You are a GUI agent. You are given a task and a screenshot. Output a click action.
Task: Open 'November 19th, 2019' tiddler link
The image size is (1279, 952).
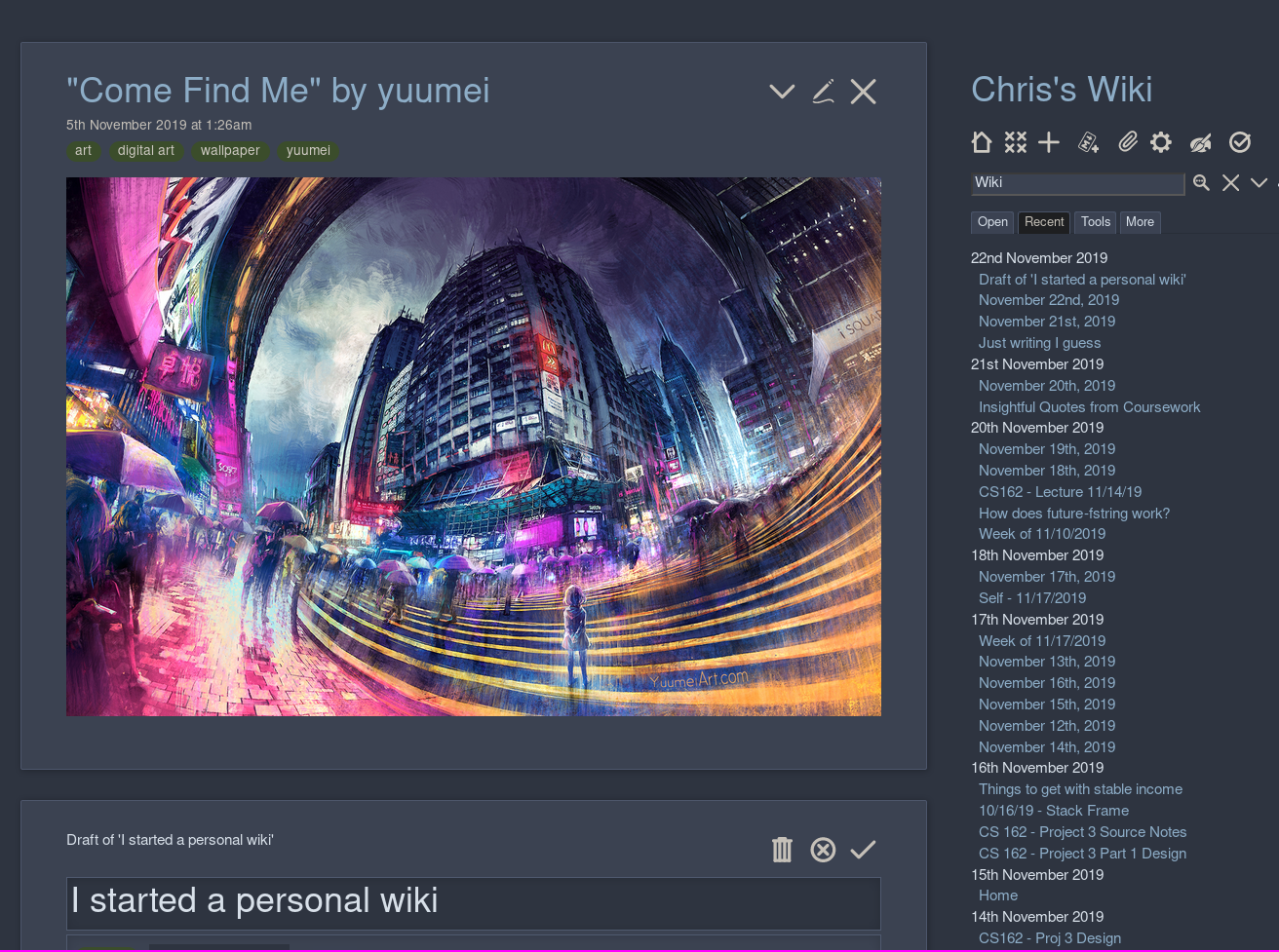(1047, 449)
